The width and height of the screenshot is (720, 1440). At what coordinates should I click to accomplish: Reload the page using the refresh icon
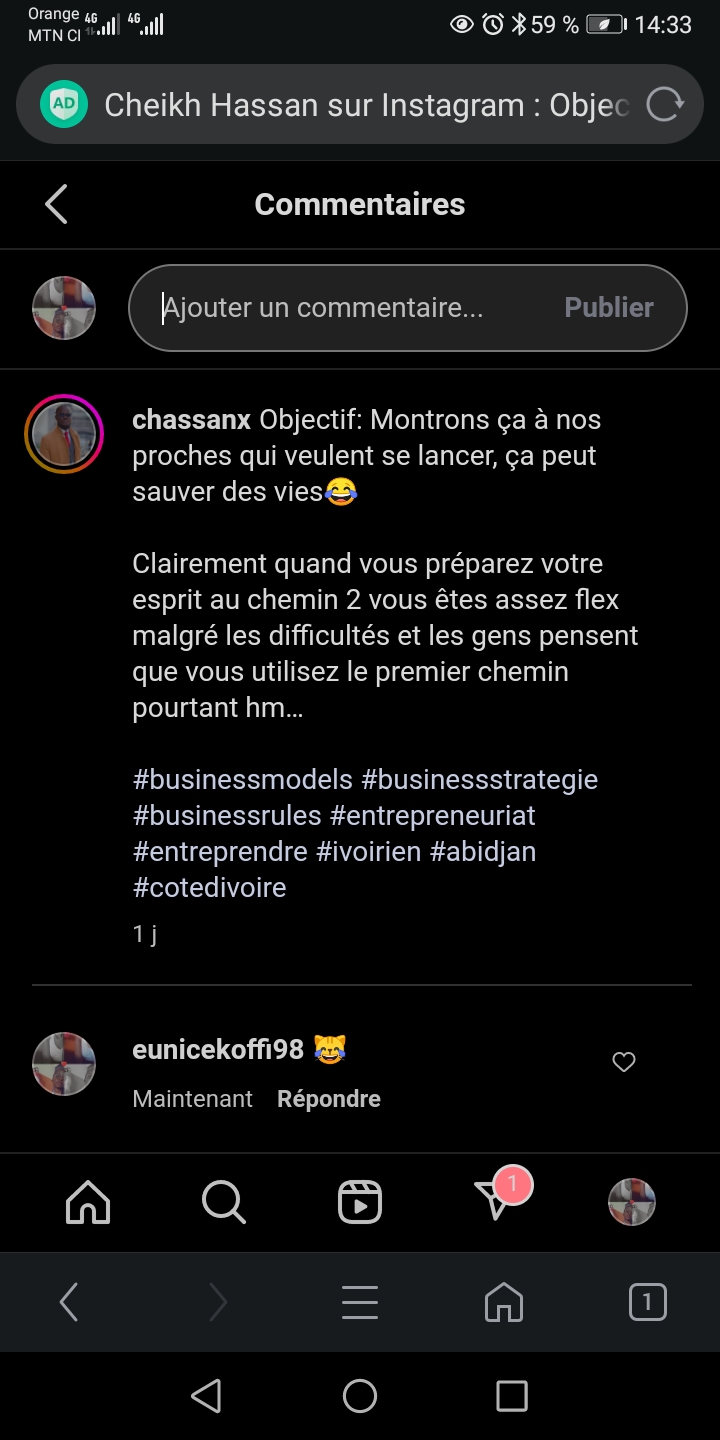coord(665,105)
